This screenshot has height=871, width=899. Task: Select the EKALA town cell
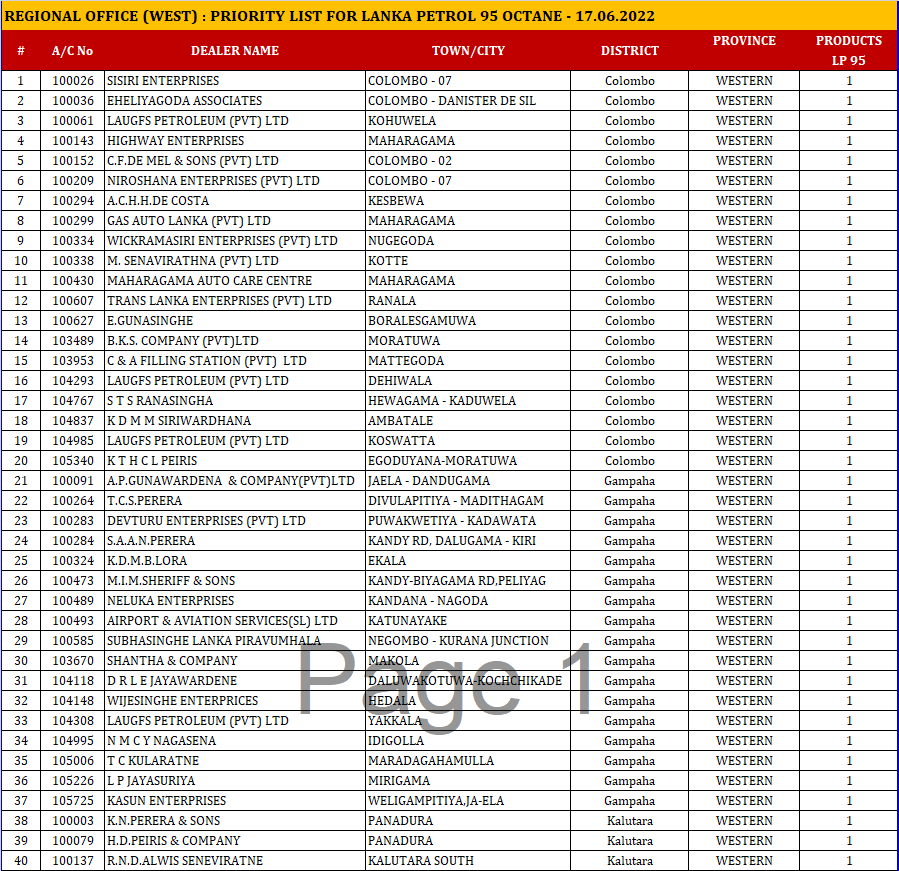coord(468,561)
